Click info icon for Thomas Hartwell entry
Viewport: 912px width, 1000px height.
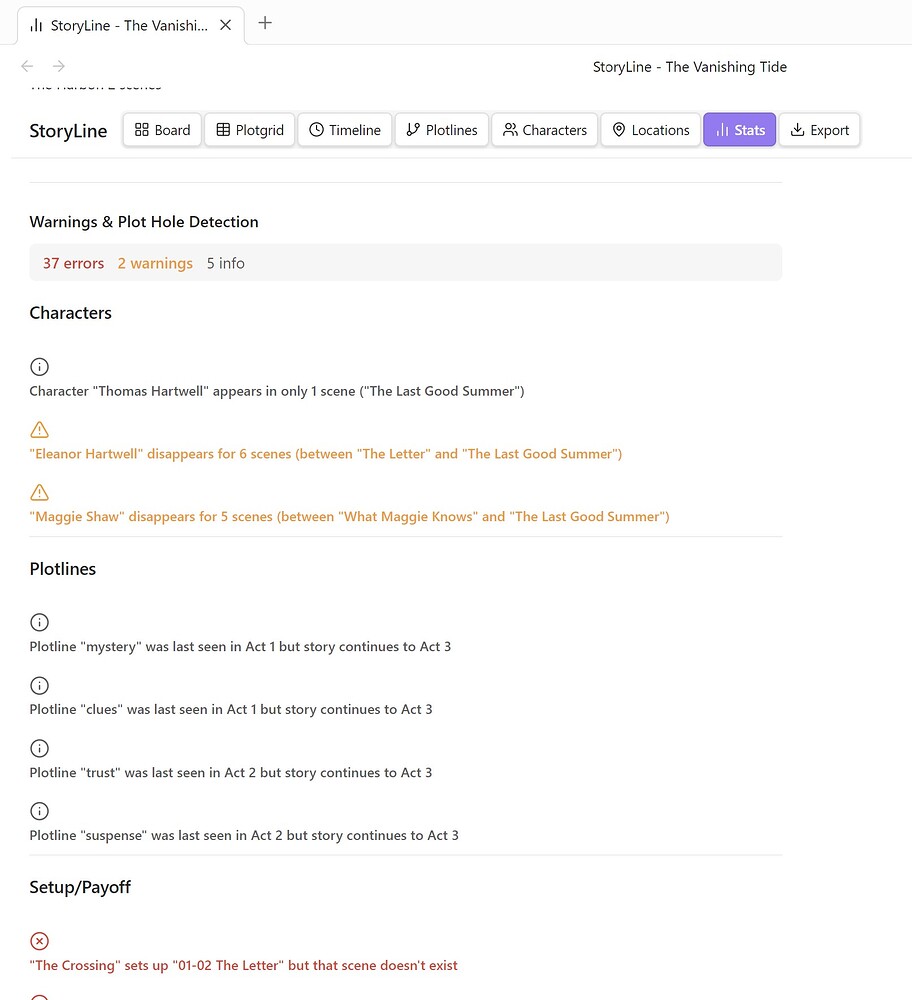tap(40, 367)
